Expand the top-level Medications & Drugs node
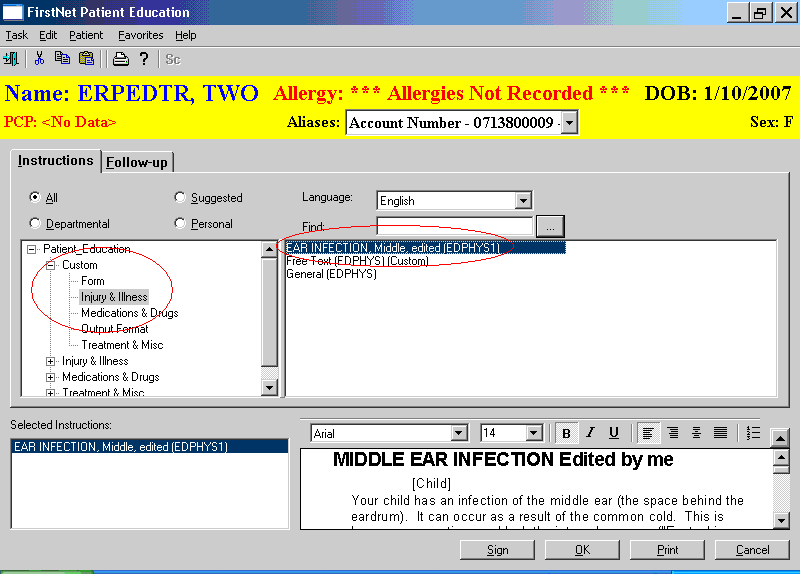The height and width of the screenshot is (574, 800). click(x=51, y=377)
